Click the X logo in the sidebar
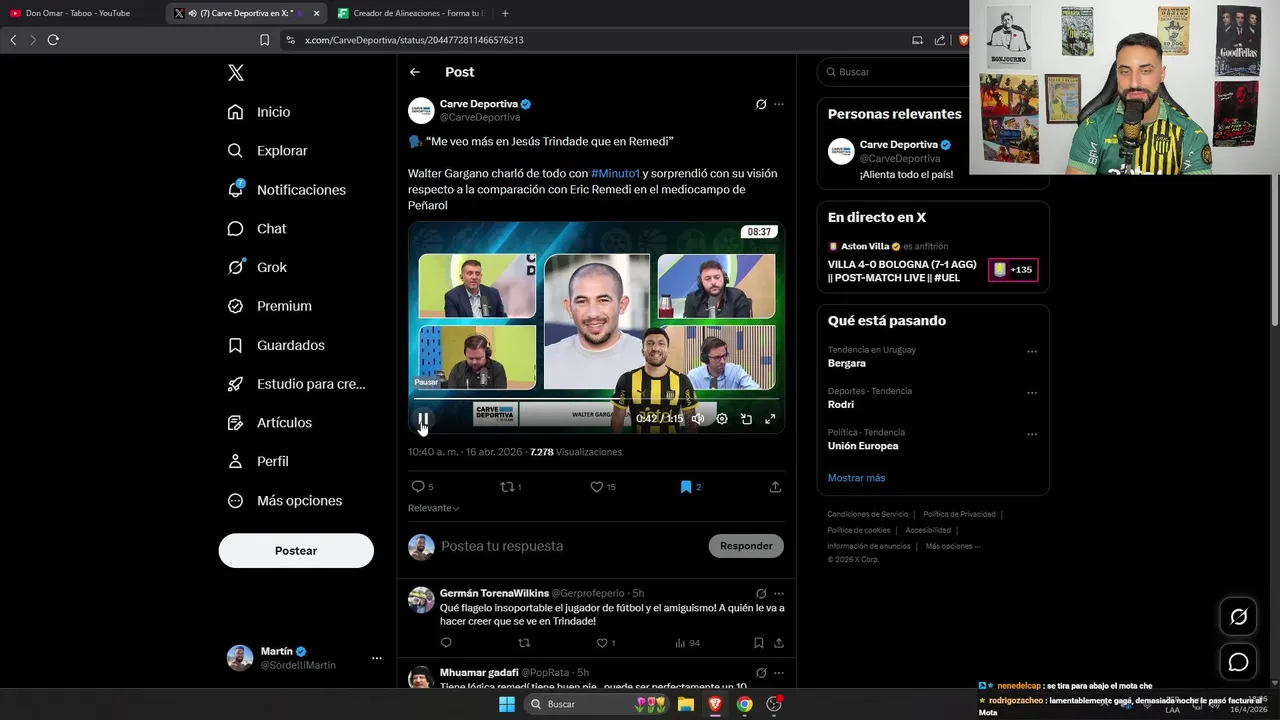 pos(235,73)
